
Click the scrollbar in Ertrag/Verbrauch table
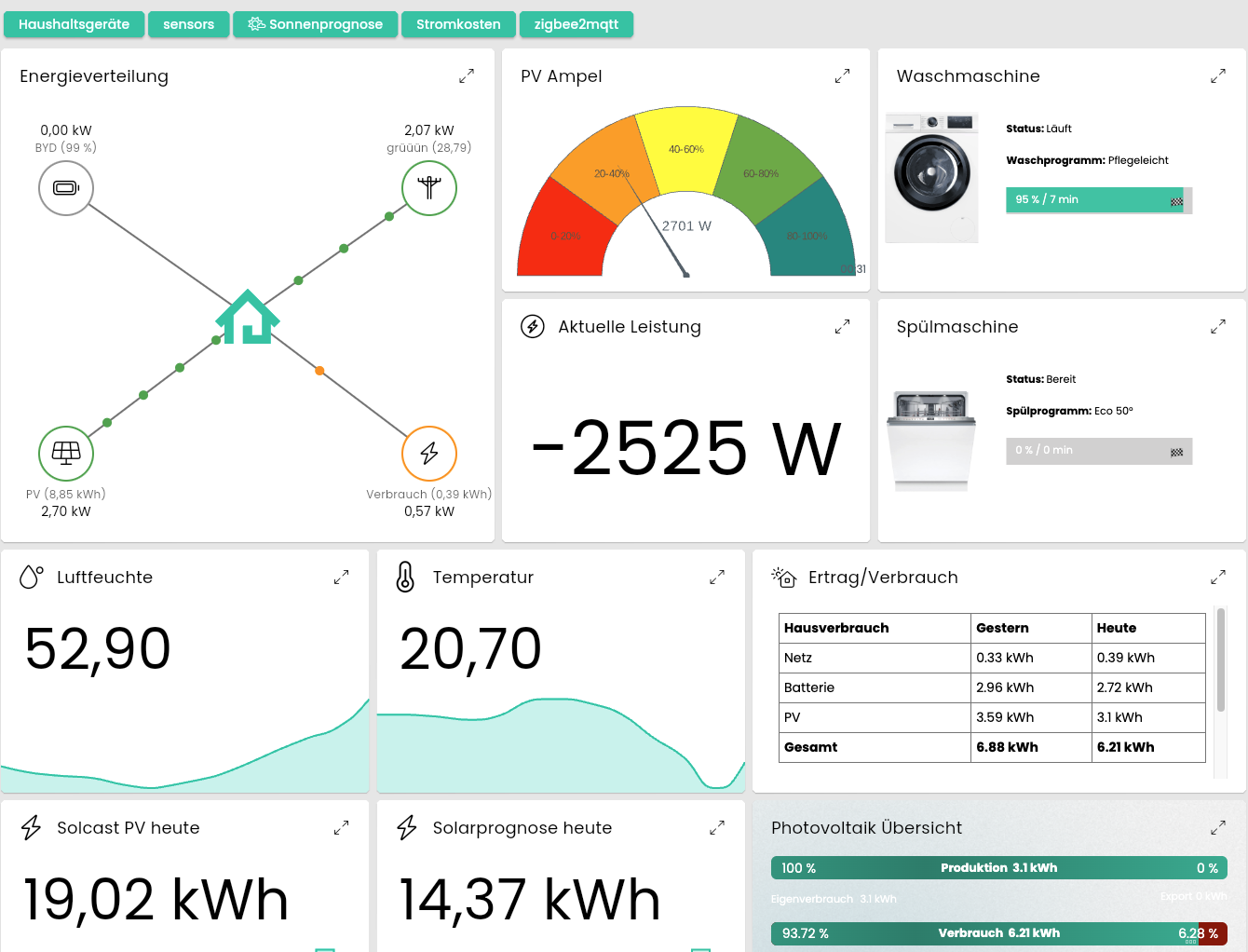click(1220, 661)
